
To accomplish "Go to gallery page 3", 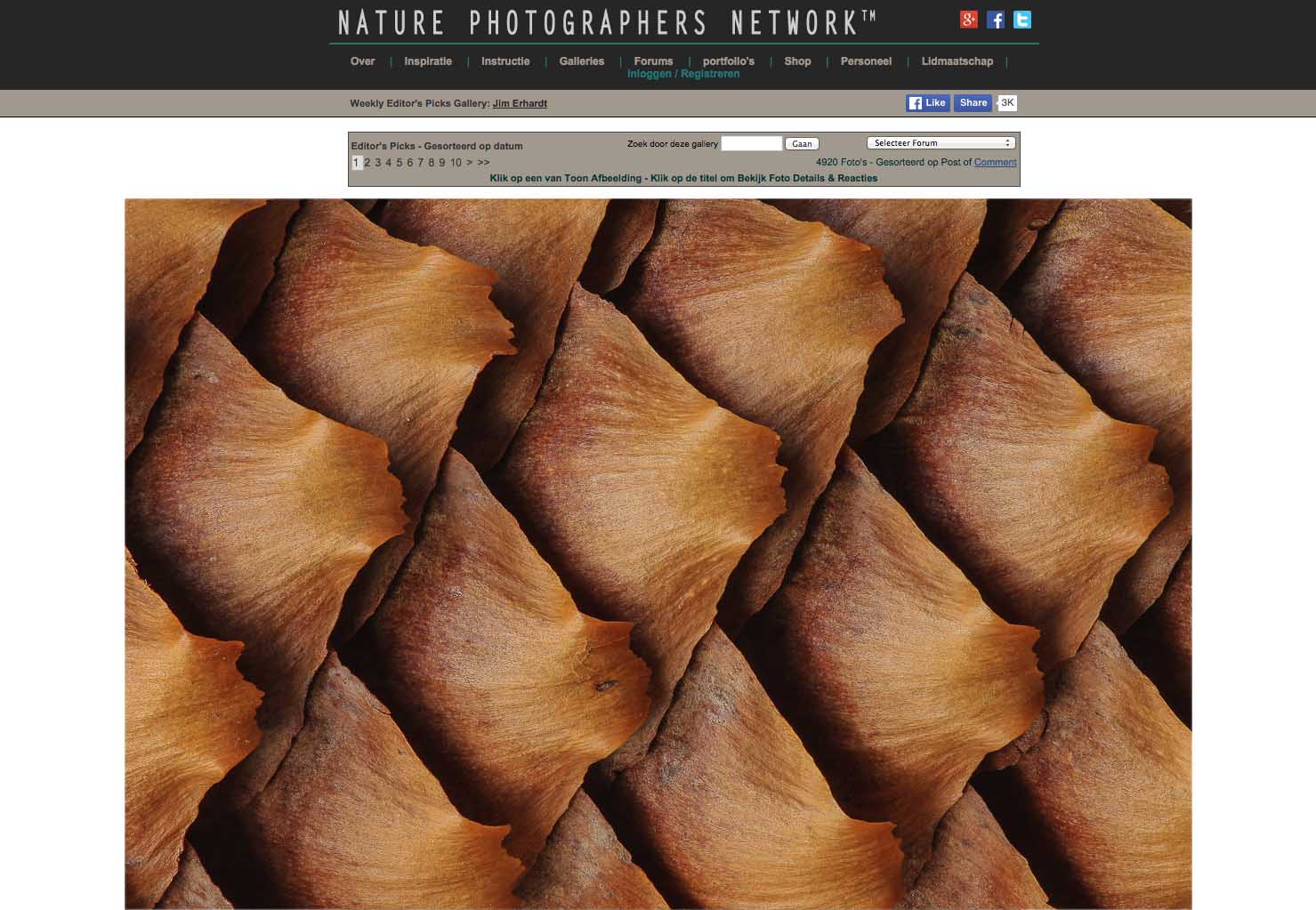I will click(377, 163).
